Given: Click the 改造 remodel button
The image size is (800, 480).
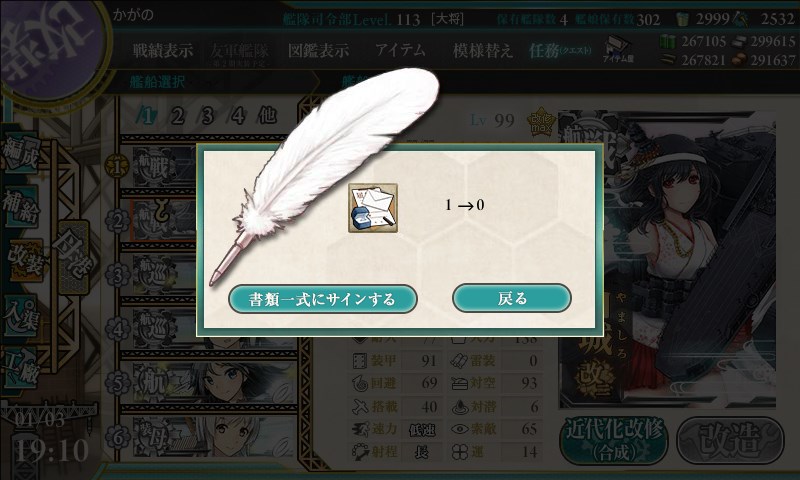Looking at the screenshot, I should coord(730,440).
